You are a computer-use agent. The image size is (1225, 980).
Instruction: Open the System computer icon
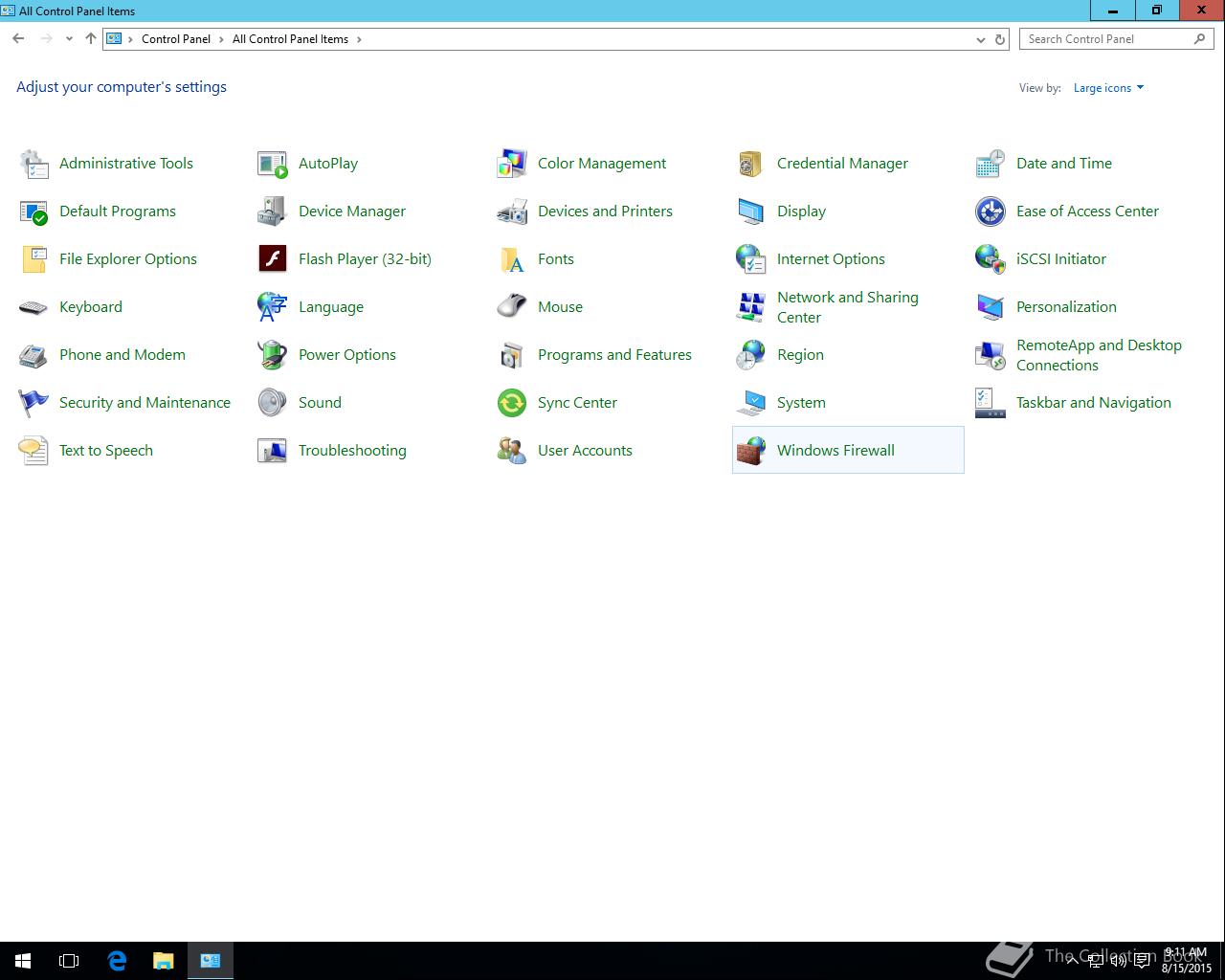(x=751, y=403)
